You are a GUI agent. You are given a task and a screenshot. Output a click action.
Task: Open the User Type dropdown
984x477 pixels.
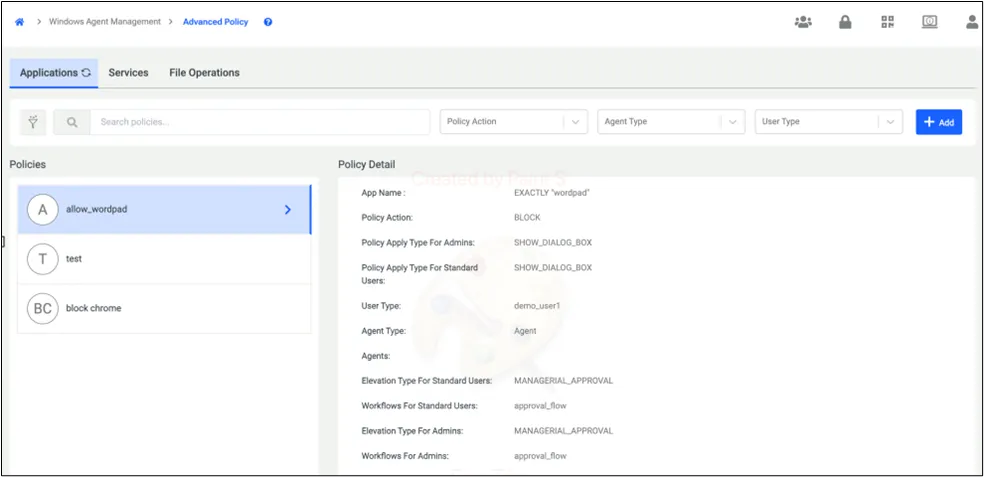pos(828,122)
